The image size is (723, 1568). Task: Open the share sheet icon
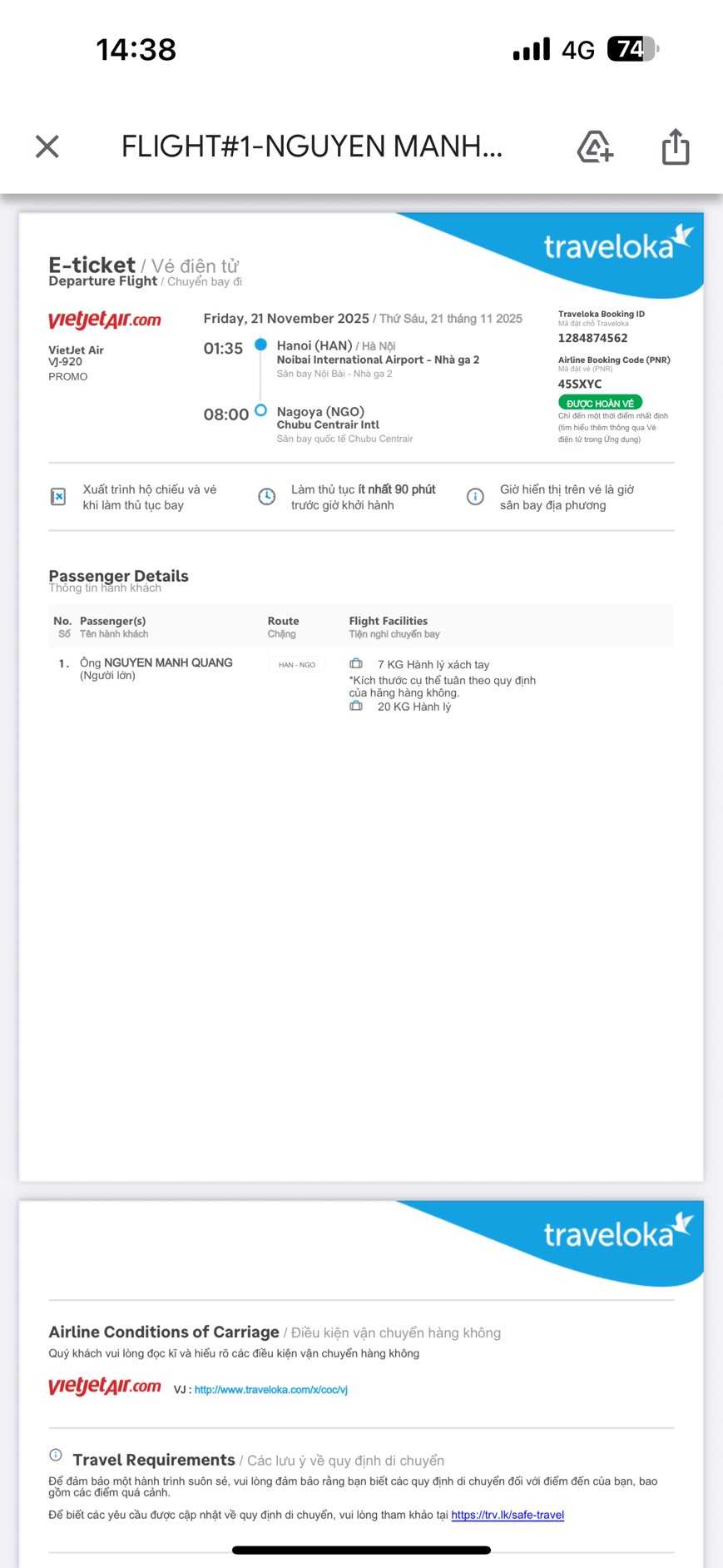point(675,146)
